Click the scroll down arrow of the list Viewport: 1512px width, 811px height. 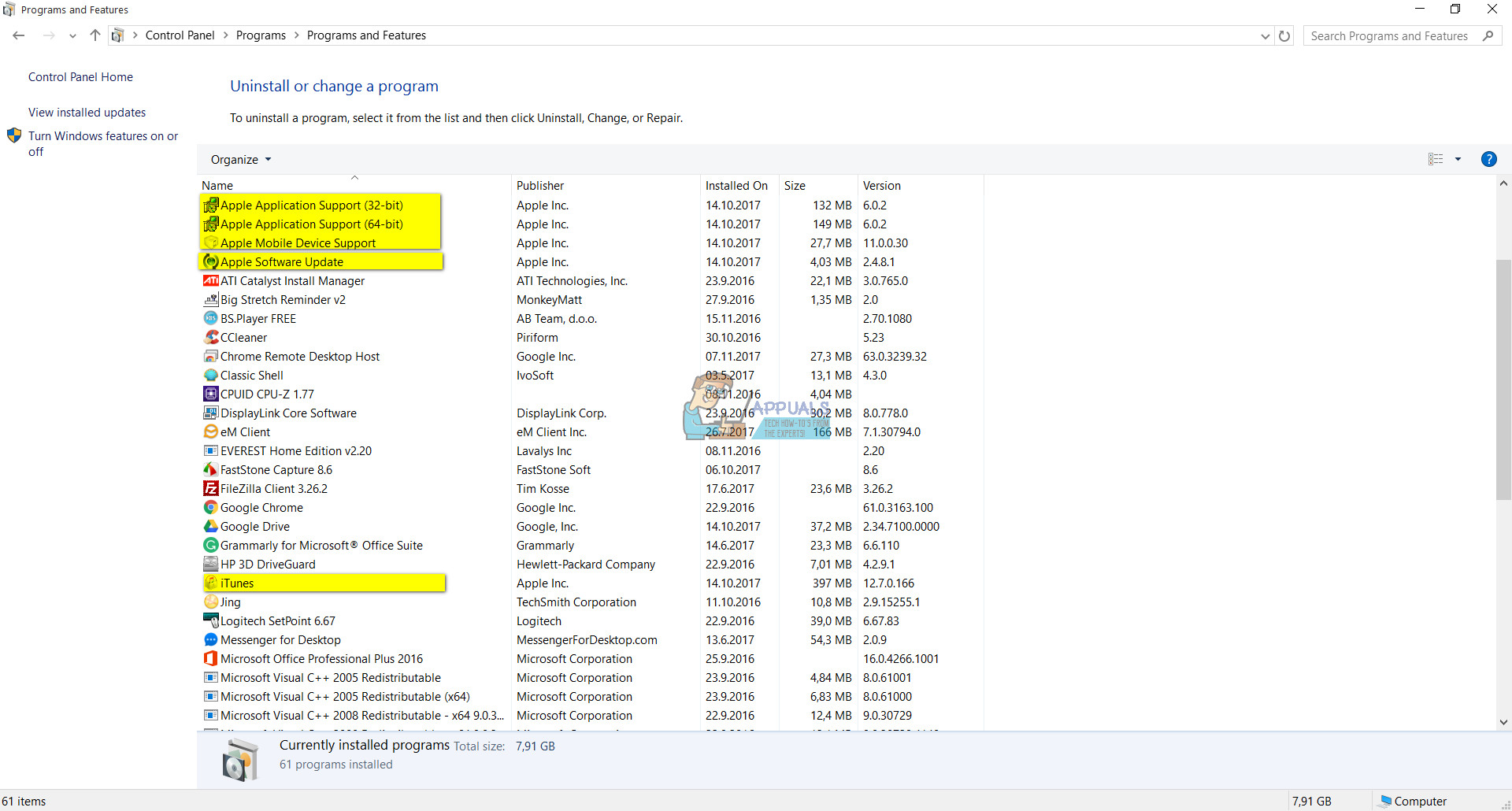[1503, 722]
